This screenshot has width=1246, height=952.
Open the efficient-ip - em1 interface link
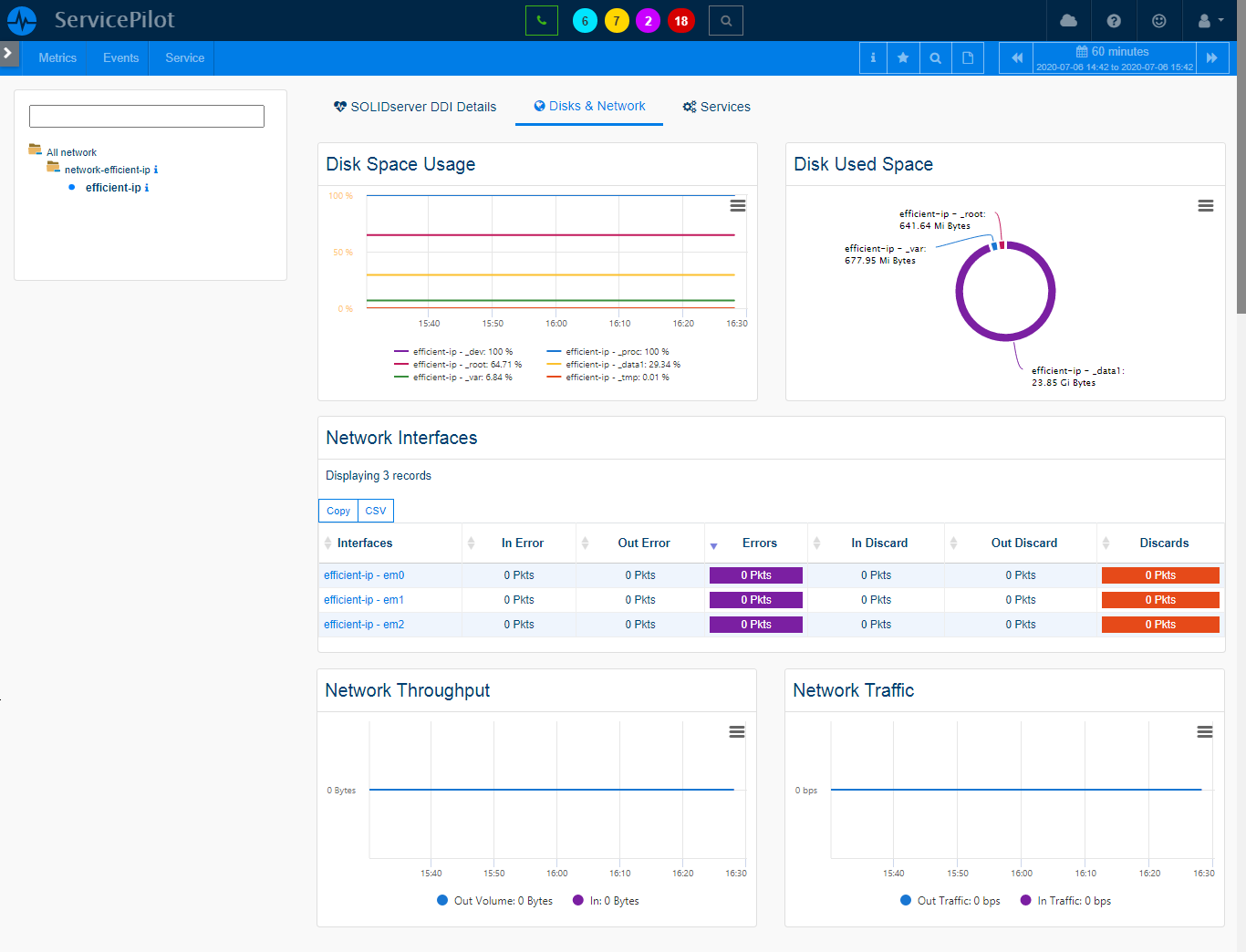tap(364, 600)
